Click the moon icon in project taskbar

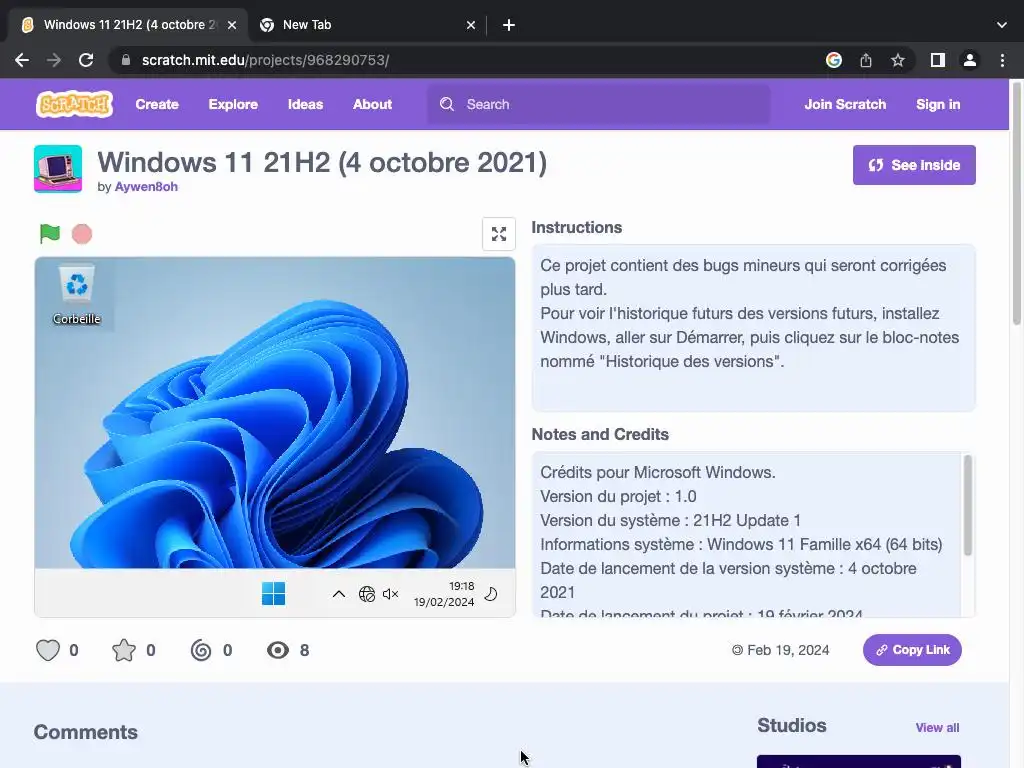491,594
